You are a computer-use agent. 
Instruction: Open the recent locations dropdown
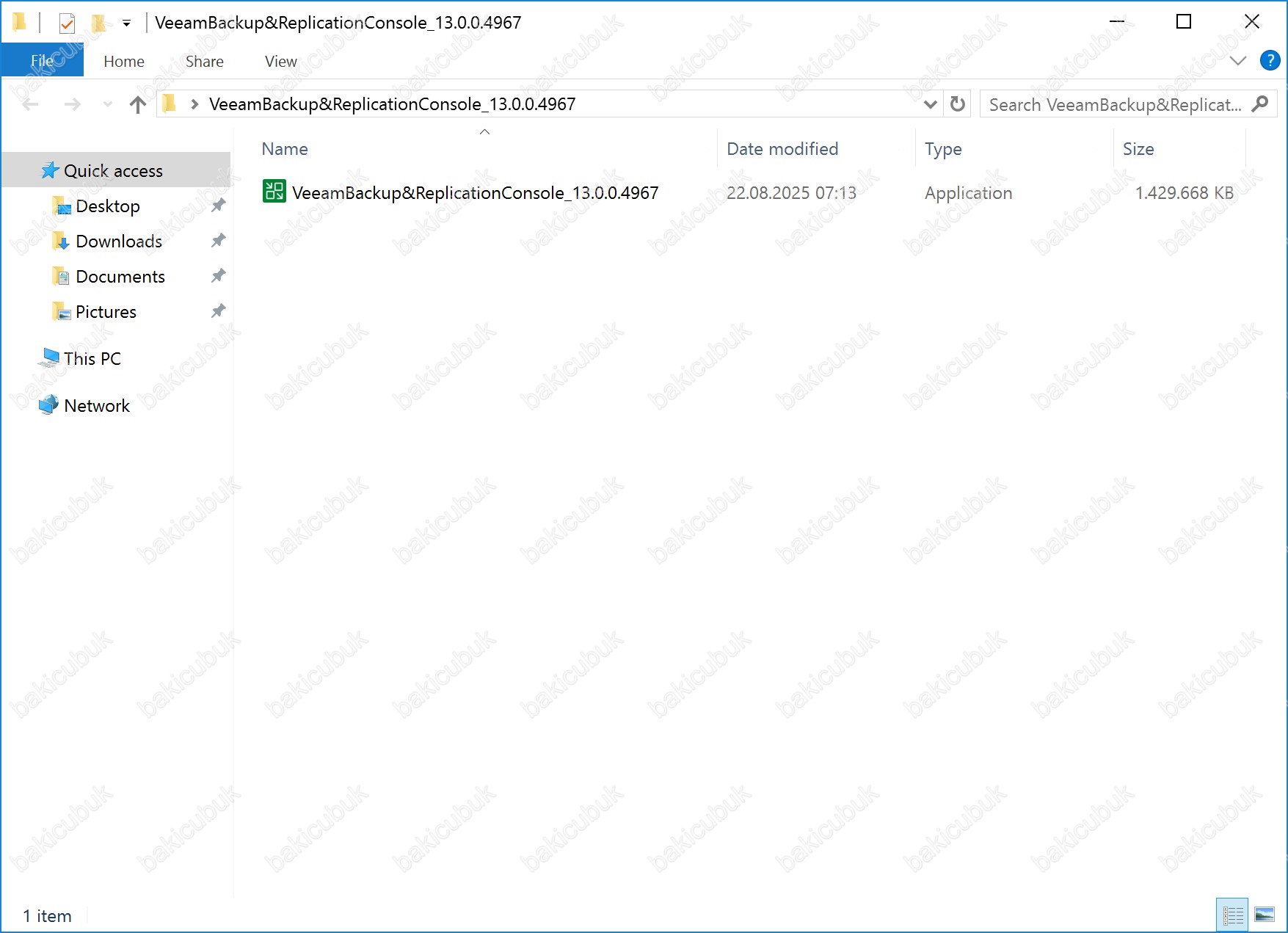(x=108, y=104)
